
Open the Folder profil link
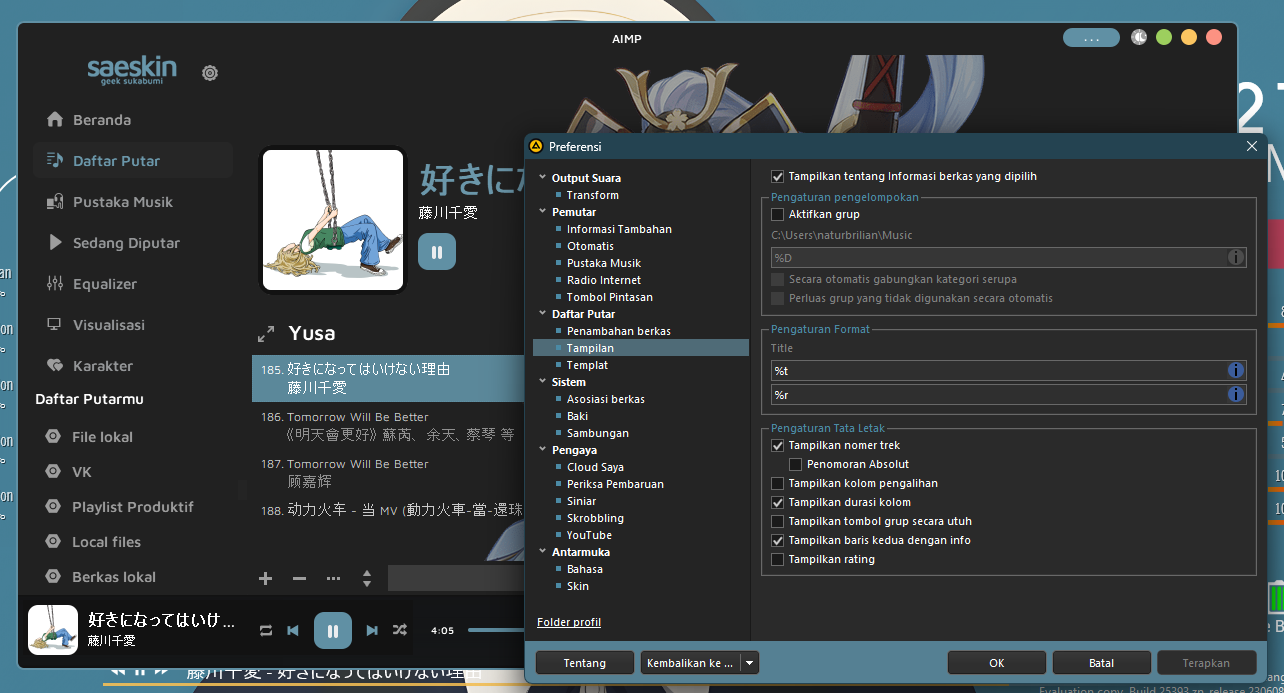tap(569, 622)
